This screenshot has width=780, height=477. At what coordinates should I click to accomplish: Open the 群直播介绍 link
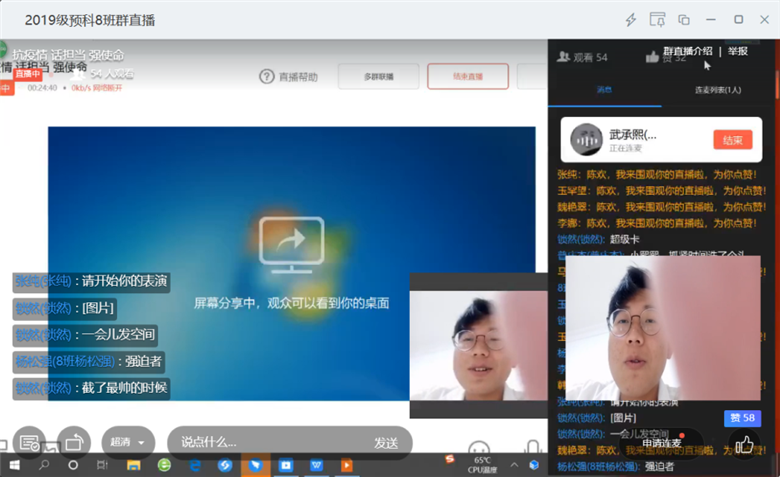[x=687, y=51]
